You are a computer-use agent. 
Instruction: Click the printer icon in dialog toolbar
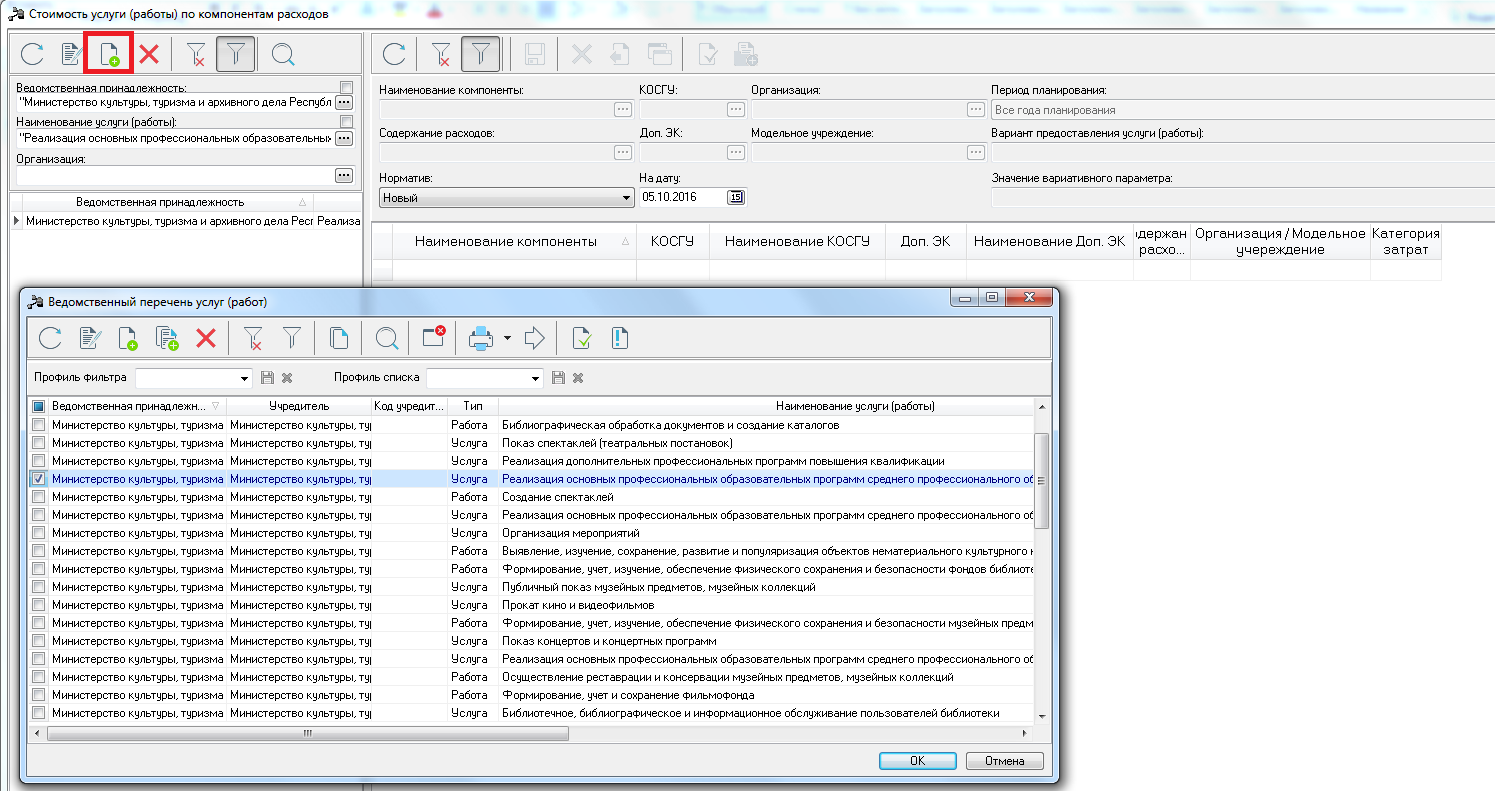click(x=481, y=339)
